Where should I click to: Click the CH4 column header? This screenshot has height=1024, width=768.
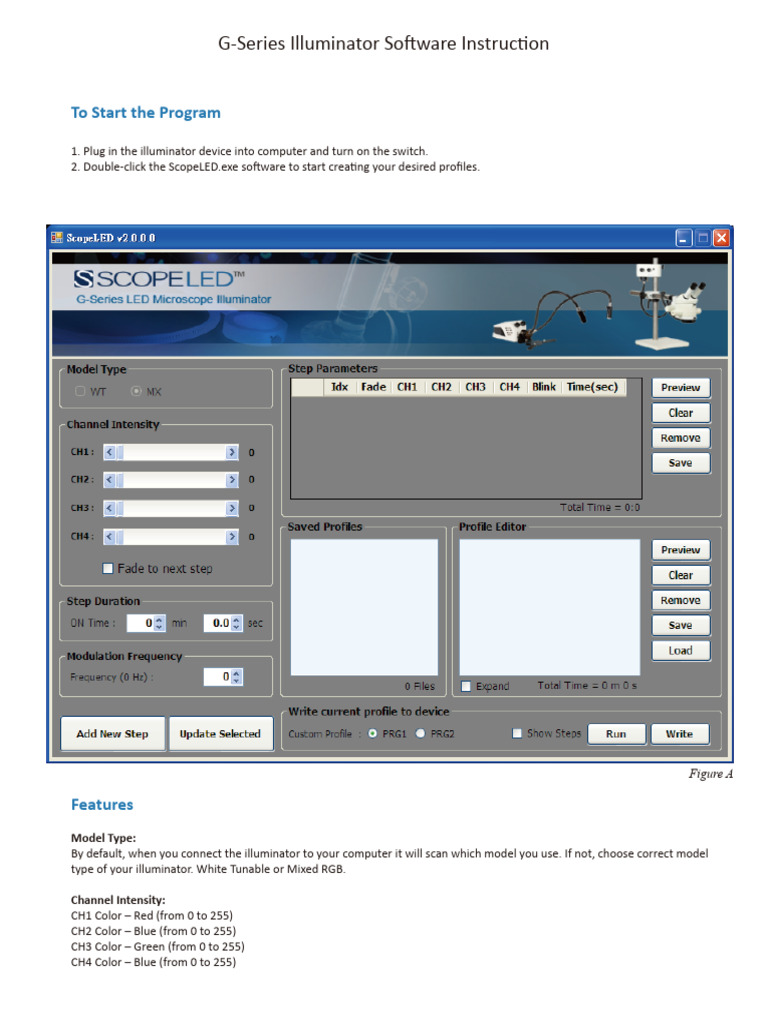[509, 387]
